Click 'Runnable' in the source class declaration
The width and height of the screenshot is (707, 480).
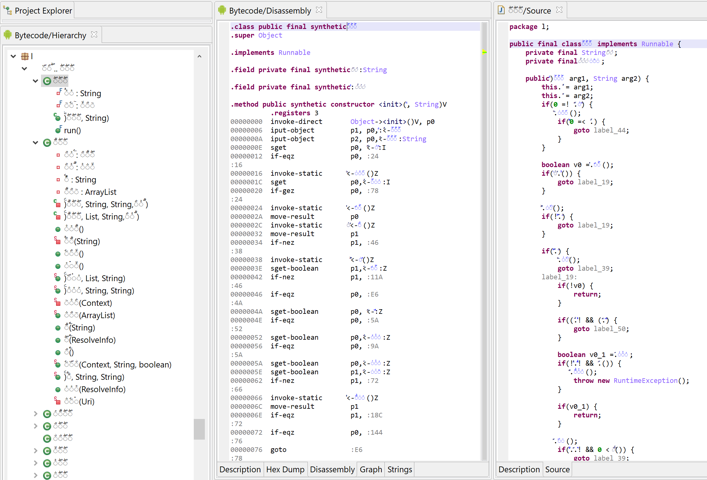[x=657, y=44]
